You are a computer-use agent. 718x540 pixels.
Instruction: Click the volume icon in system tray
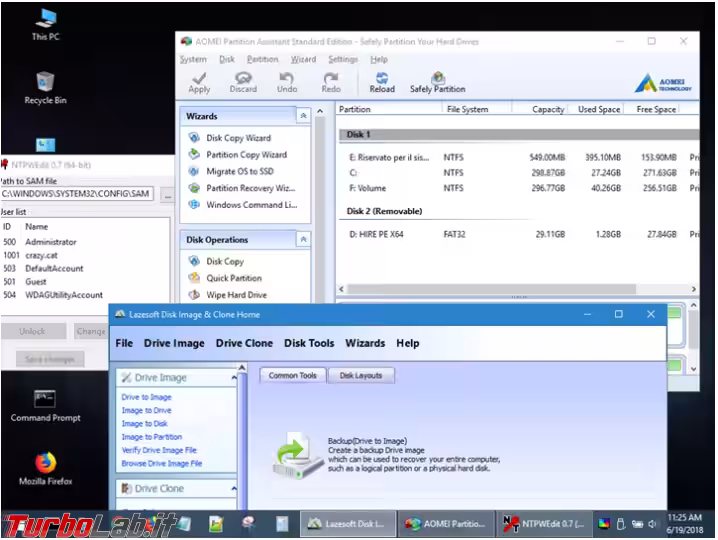pos(653,524)
